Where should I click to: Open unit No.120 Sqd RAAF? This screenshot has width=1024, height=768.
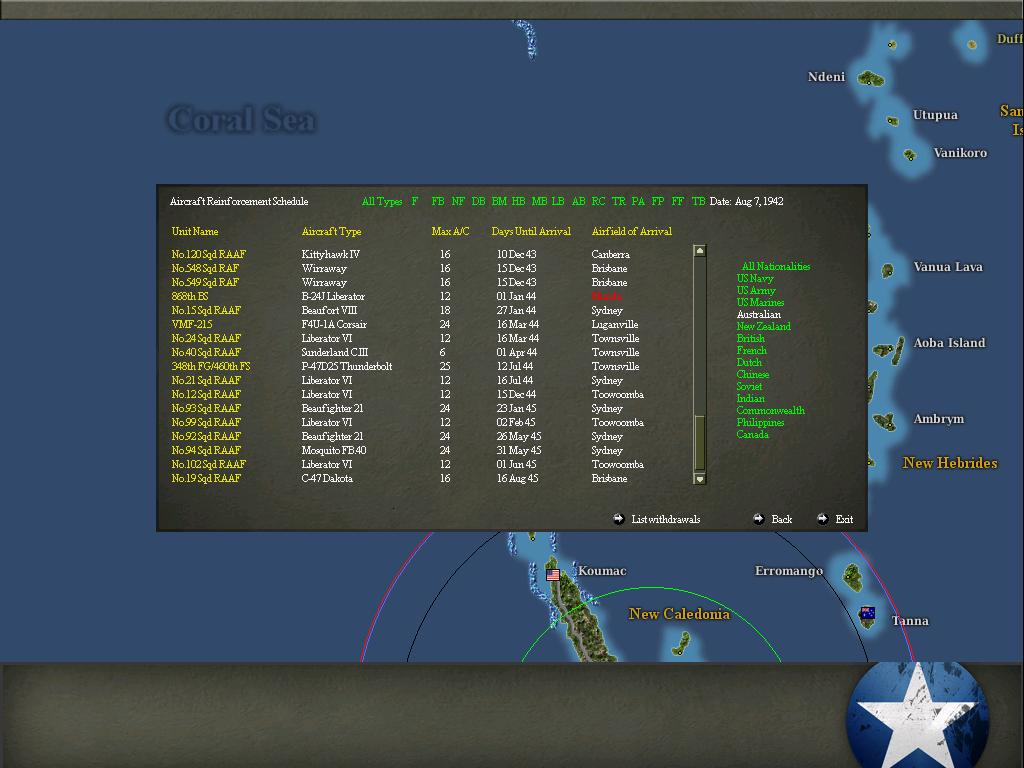pos(208,254)
